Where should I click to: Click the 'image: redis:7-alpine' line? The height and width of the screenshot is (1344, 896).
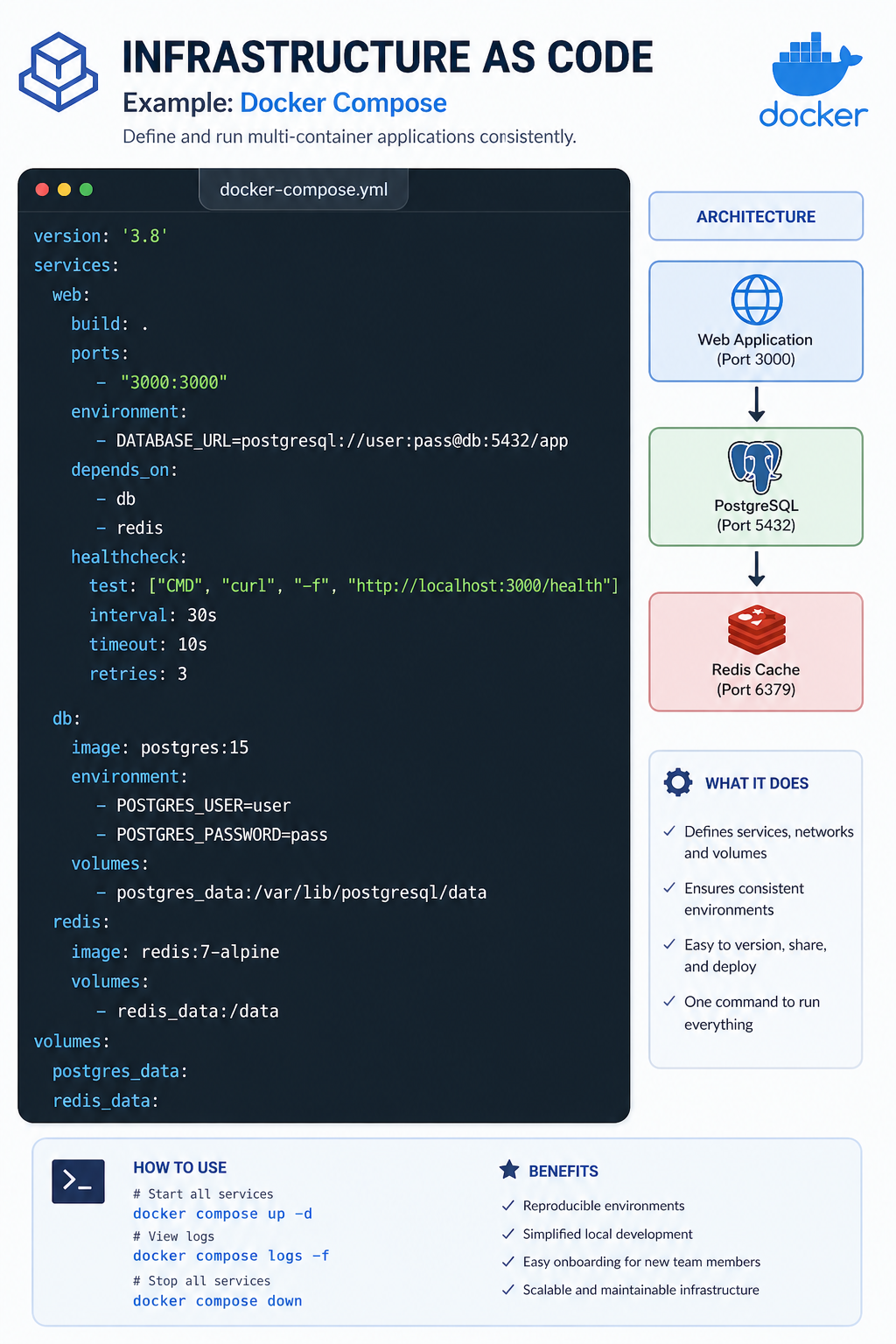(175, 951)
